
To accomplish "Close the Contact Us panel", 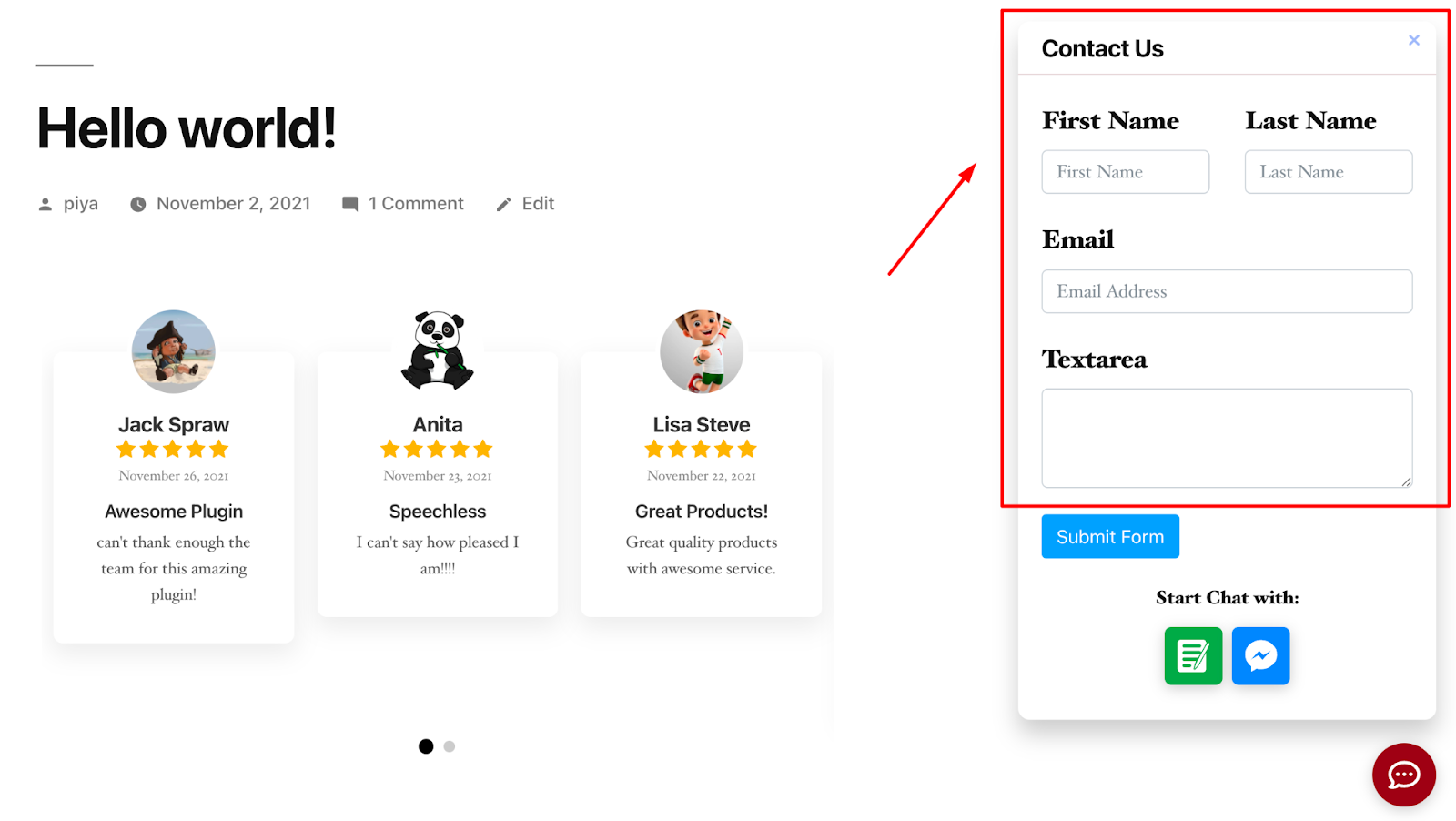I will tap(1413, 40).
